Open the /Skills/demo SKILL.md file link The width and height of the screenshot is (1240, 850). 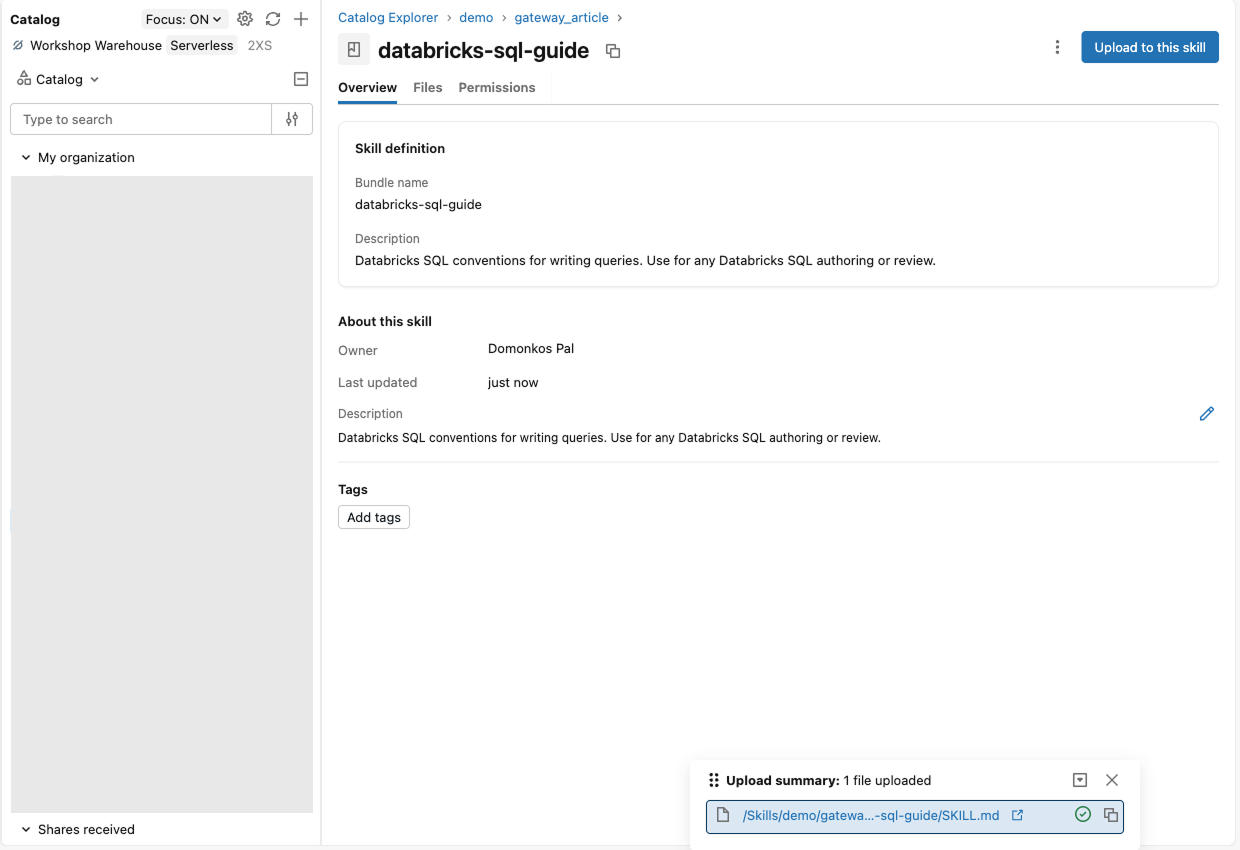click(871, 815)
